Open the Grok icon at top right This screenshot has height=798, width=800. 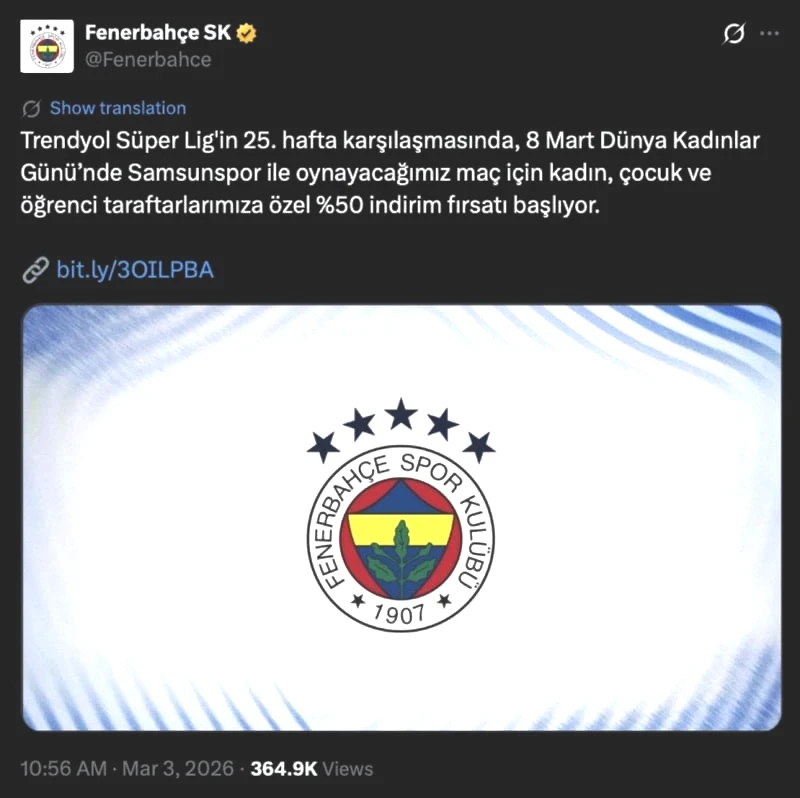734,34
